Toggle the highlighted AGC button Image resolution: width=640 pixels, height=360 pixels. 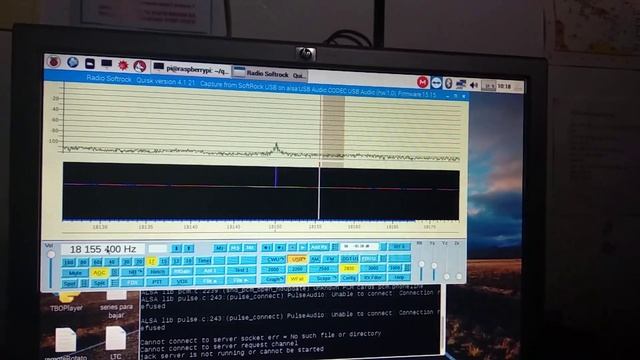tap(99, 273)
